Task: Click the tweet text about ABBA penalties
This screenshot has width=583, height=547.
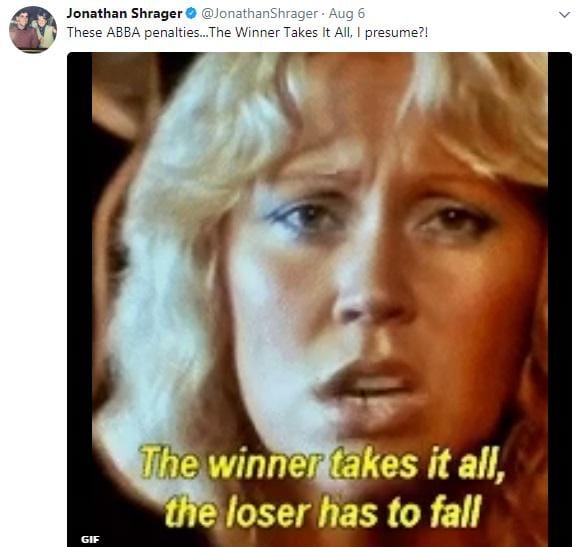Action: pos(248,33)
